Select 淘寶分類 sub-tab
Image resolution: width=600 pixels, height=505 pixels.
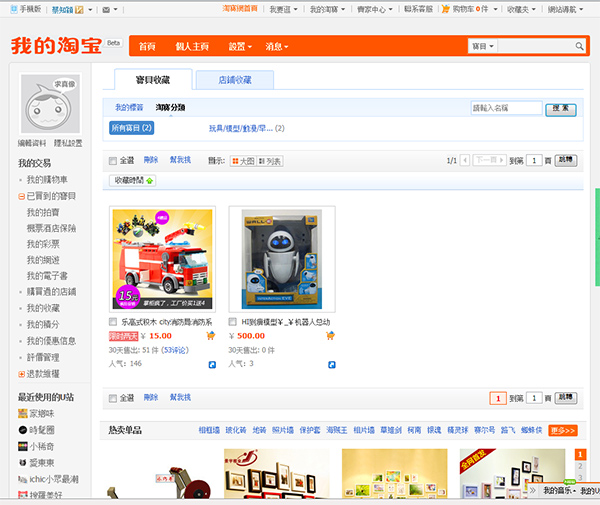170,108
